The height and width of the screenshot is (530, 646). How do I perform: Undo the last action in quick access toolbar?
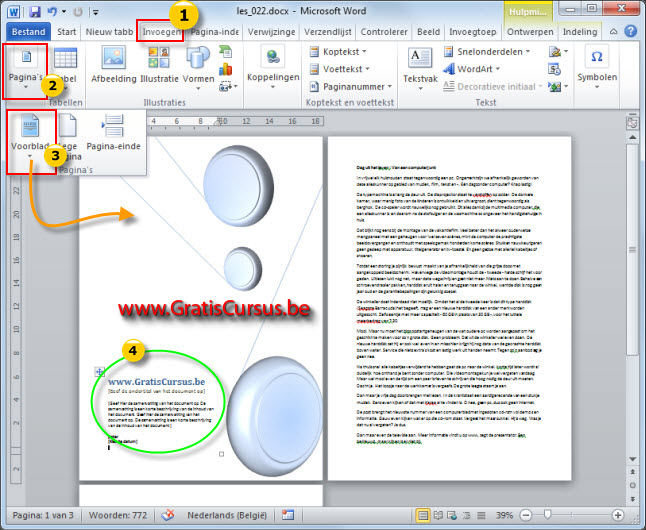coord(52,11)
